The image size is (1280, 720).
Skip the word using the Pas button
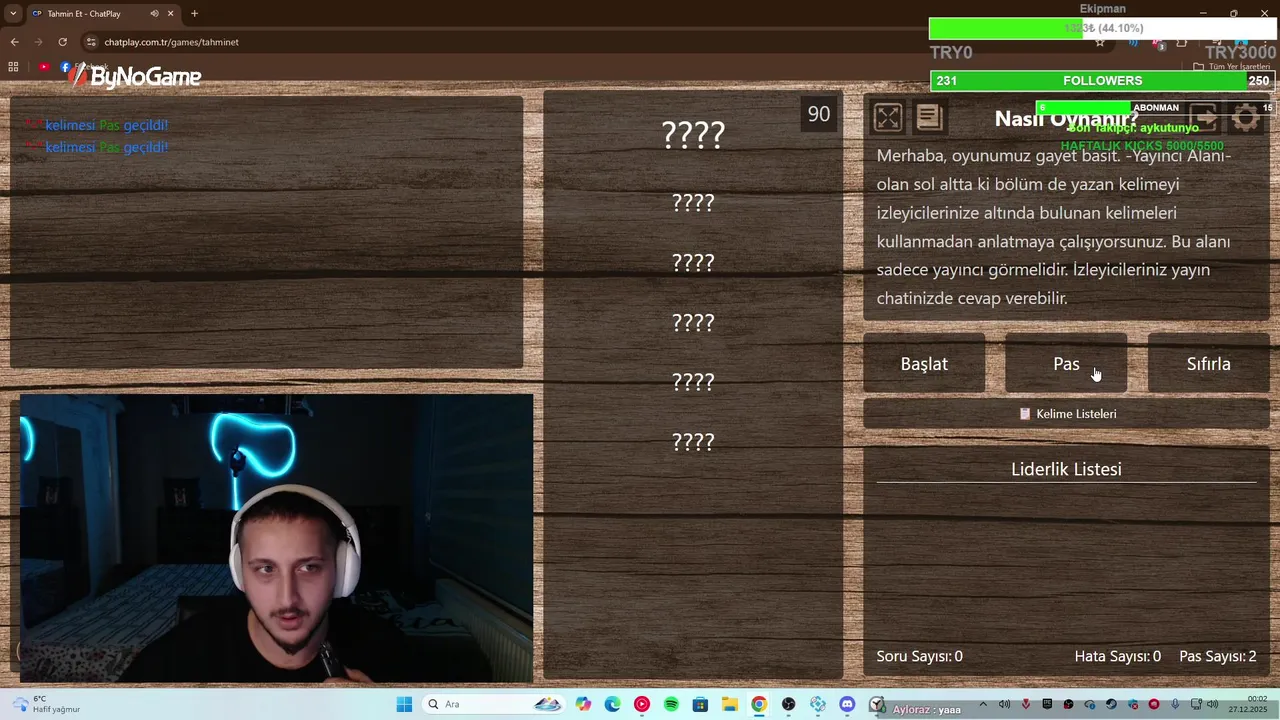(x=1066, y=364)
